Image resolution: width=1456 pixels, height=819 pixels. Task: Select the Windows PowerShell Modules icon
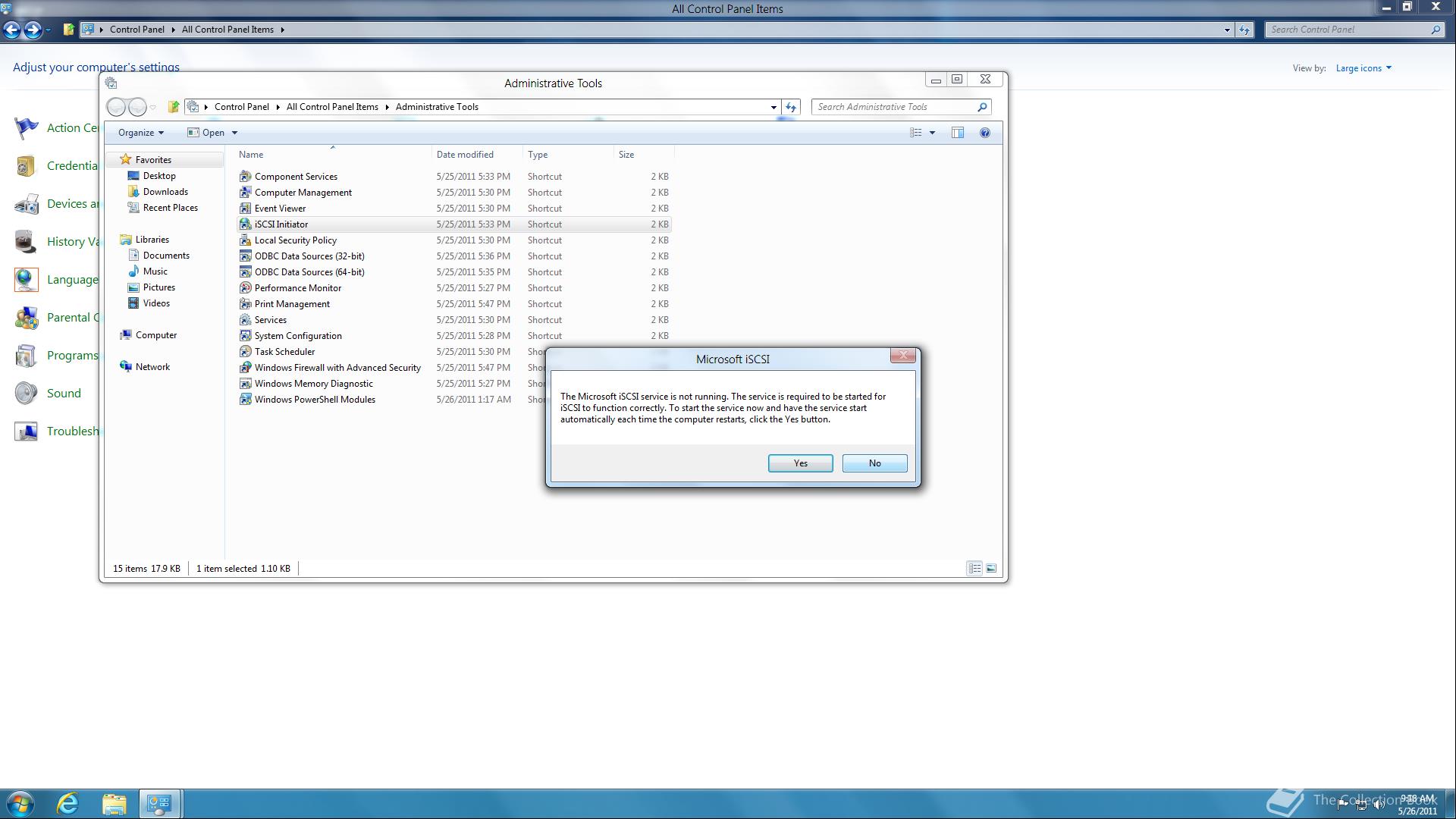[x=245, y=399]
